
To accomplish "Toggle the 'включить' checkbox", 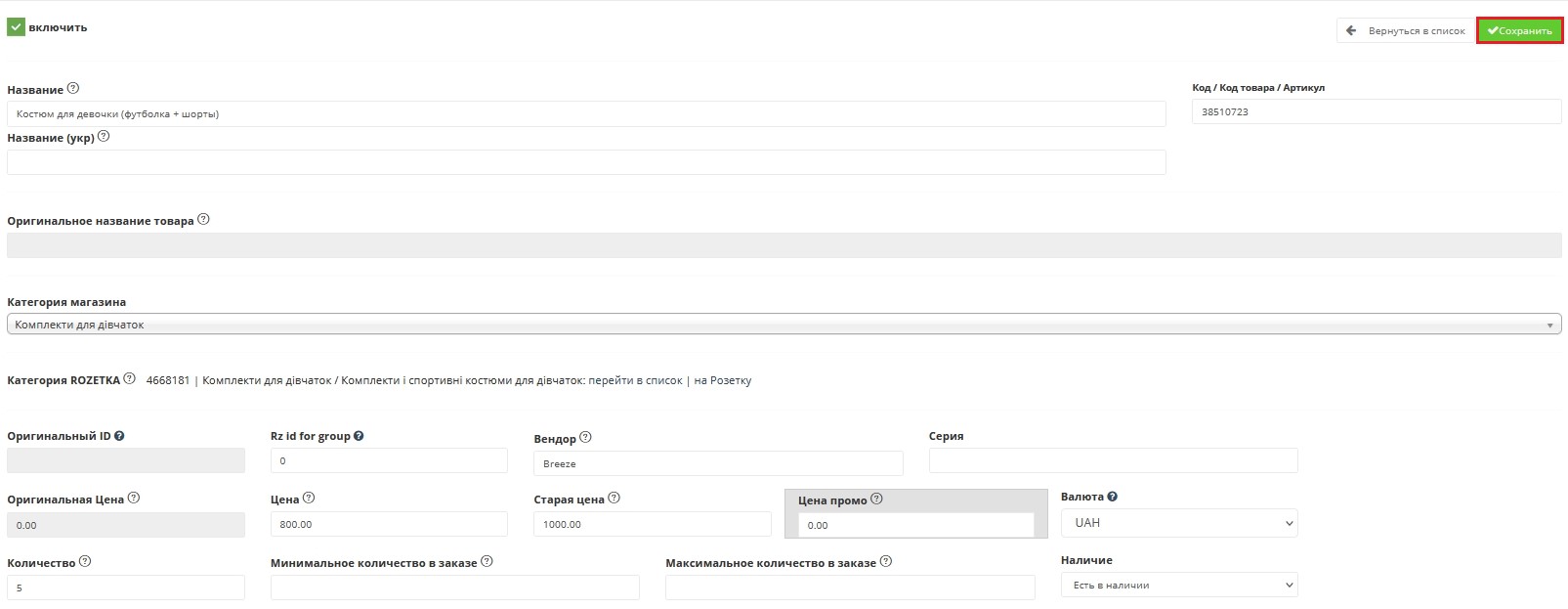I will [x=16, y=27].
